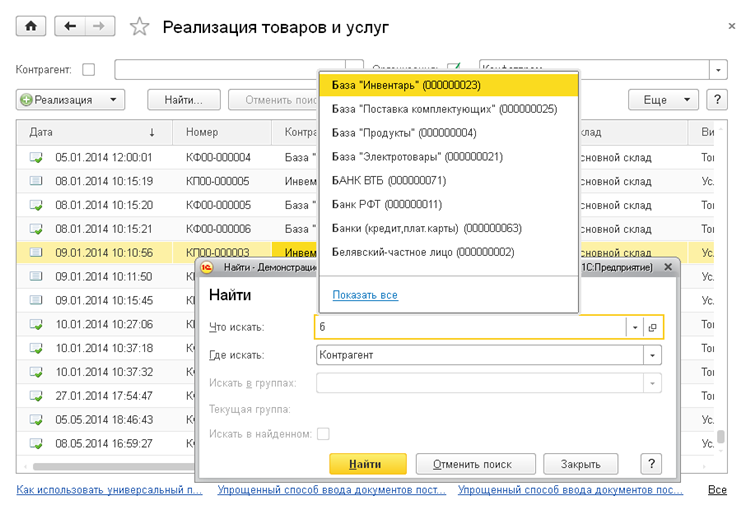
Task: Go to the home page icon
Action: [31, 26]
